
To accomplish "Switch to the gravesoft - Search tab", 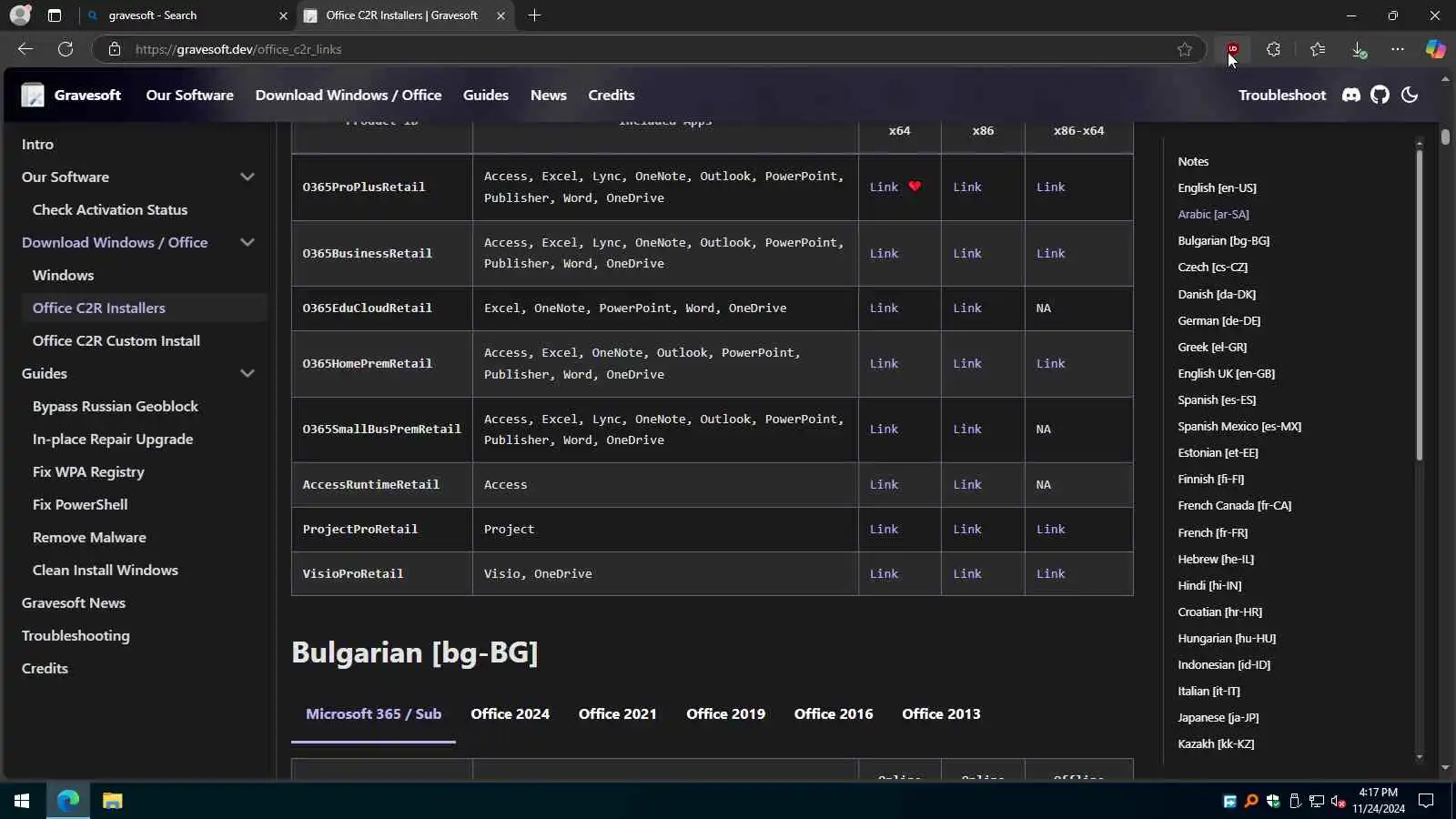I will click(187, 15).
